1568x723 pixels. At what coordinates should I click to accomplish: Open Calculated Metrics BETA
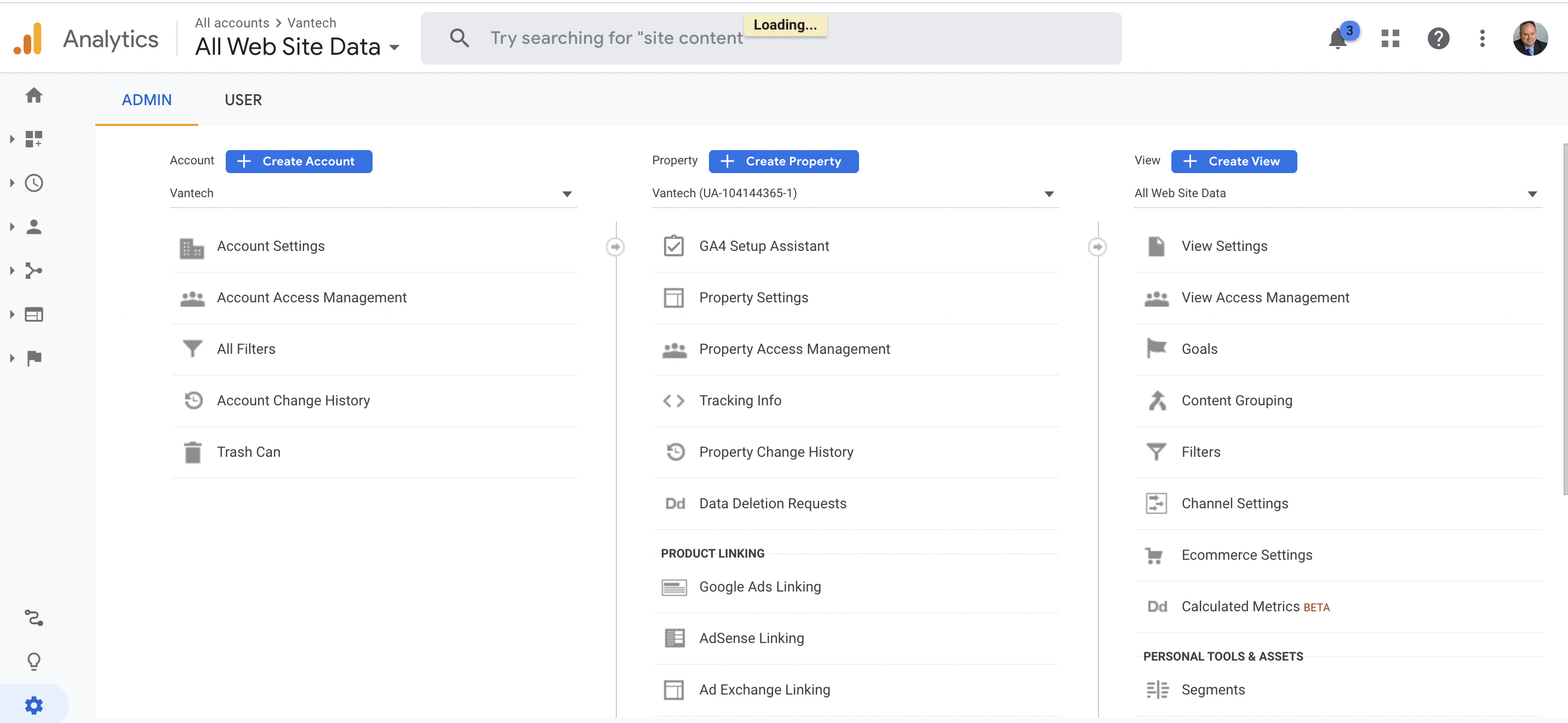pos(1339,607)
